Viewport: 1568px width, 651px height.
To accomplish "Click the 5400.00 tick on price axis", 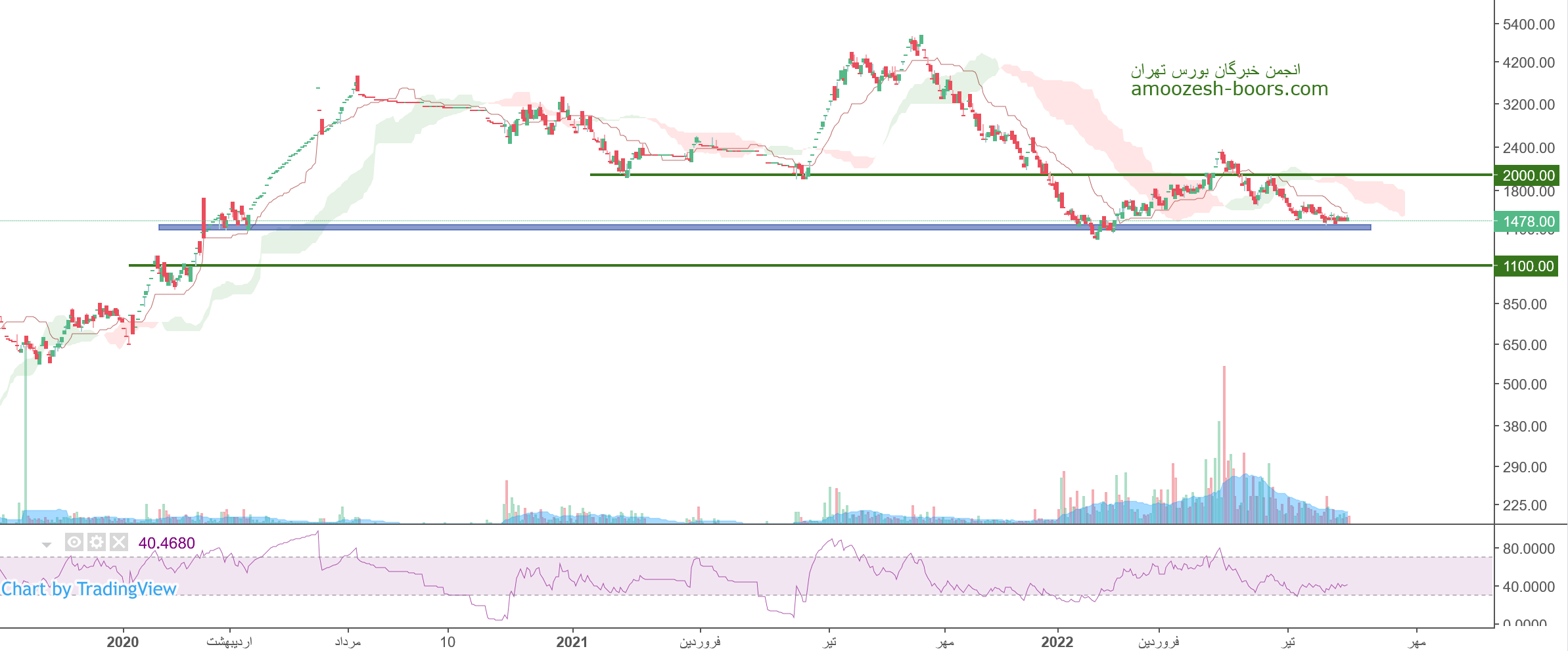I will coord(1529,24).
